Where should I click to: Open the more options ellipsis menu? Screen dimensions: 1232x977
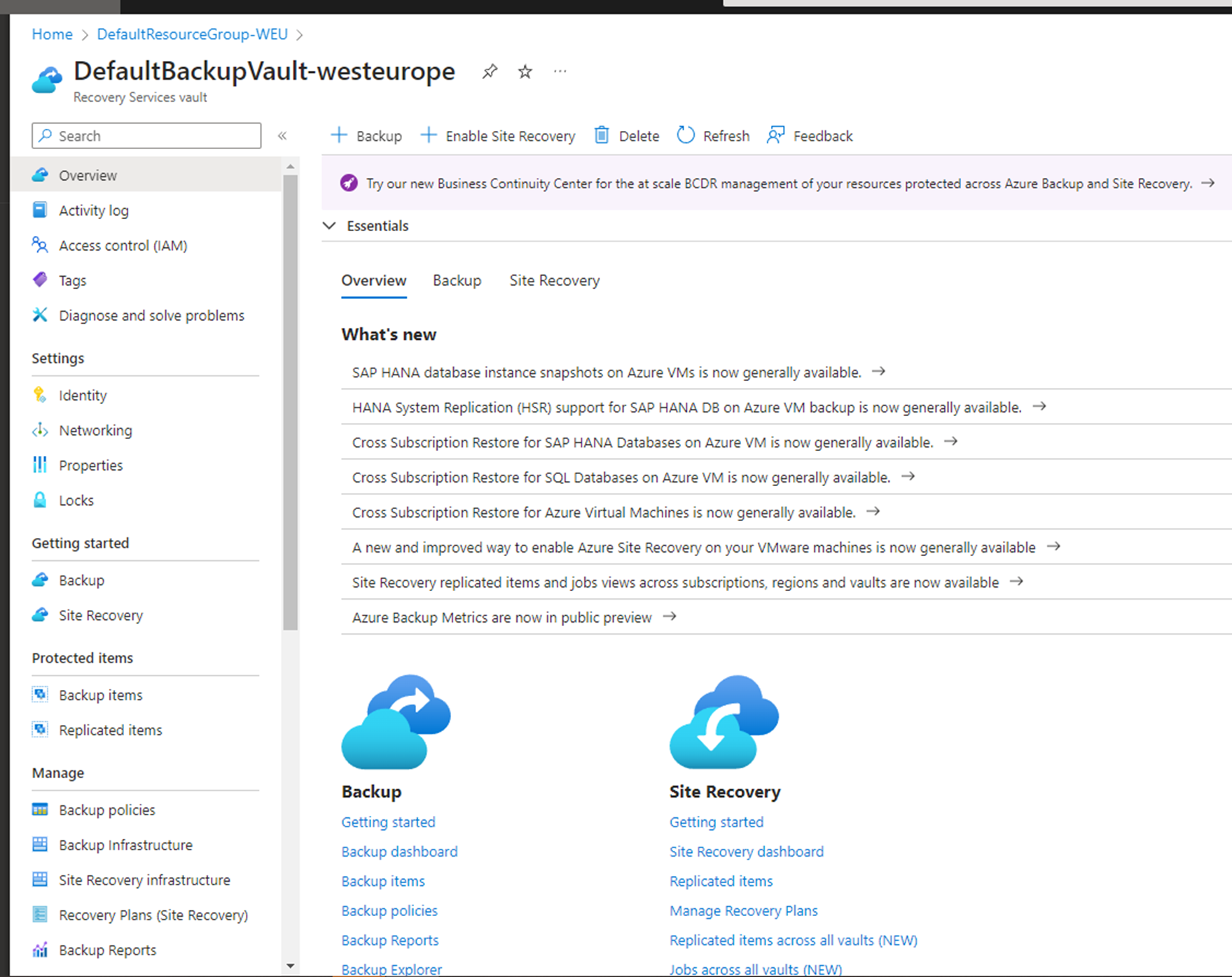pos(560,71)
